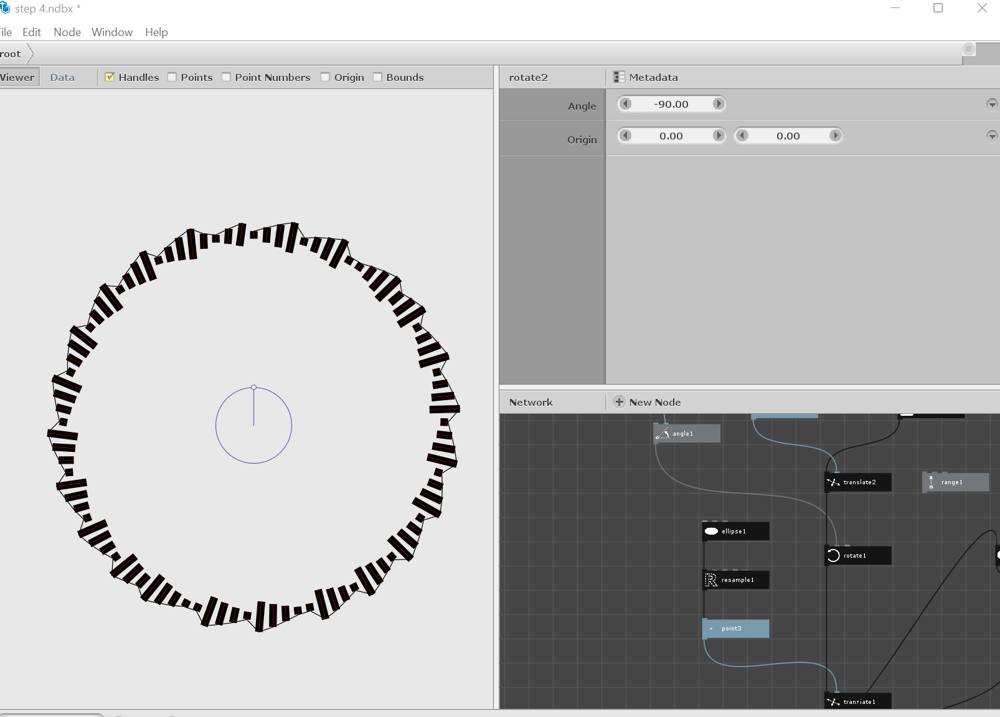1000x717 pixels.
Task: Open the Edit menu
Action: (x=31, y=32)
